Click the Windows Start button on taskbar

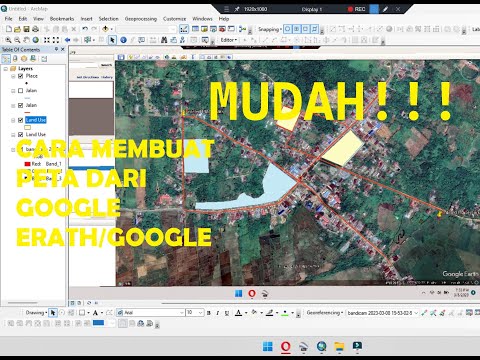(268, 347)
